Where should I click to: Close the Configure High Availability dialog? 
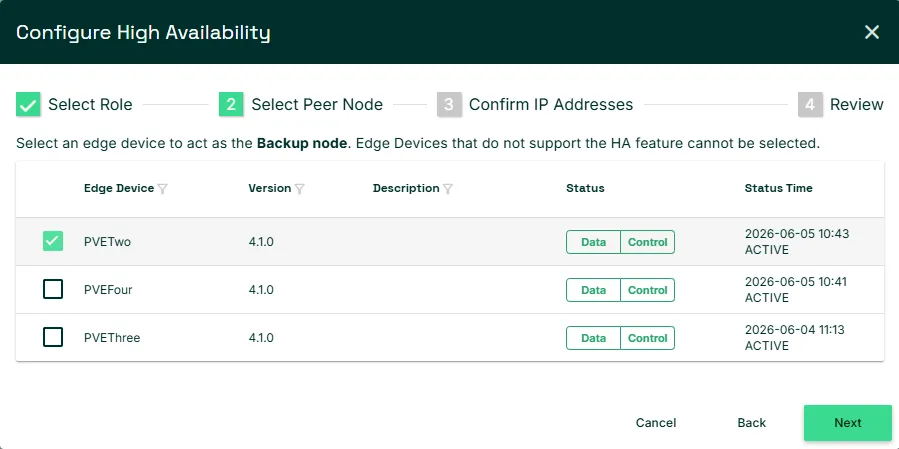tap(871, 32)
